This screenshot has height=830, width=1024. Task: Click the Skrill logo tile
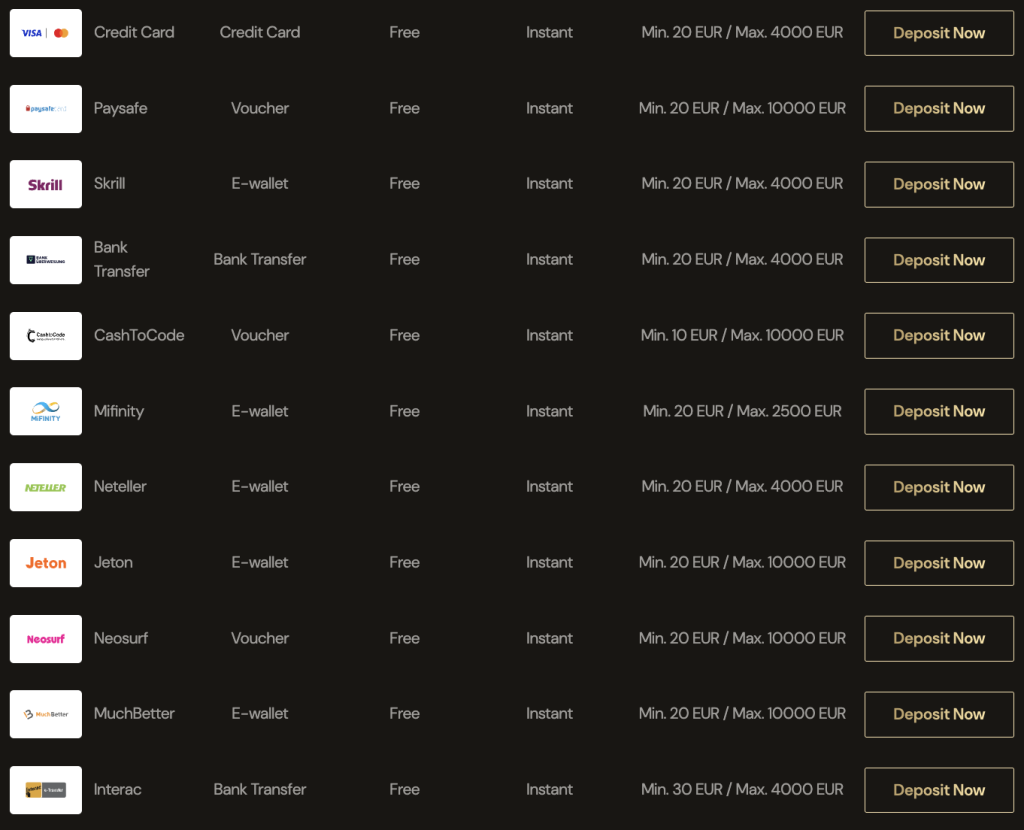point(46,184)
